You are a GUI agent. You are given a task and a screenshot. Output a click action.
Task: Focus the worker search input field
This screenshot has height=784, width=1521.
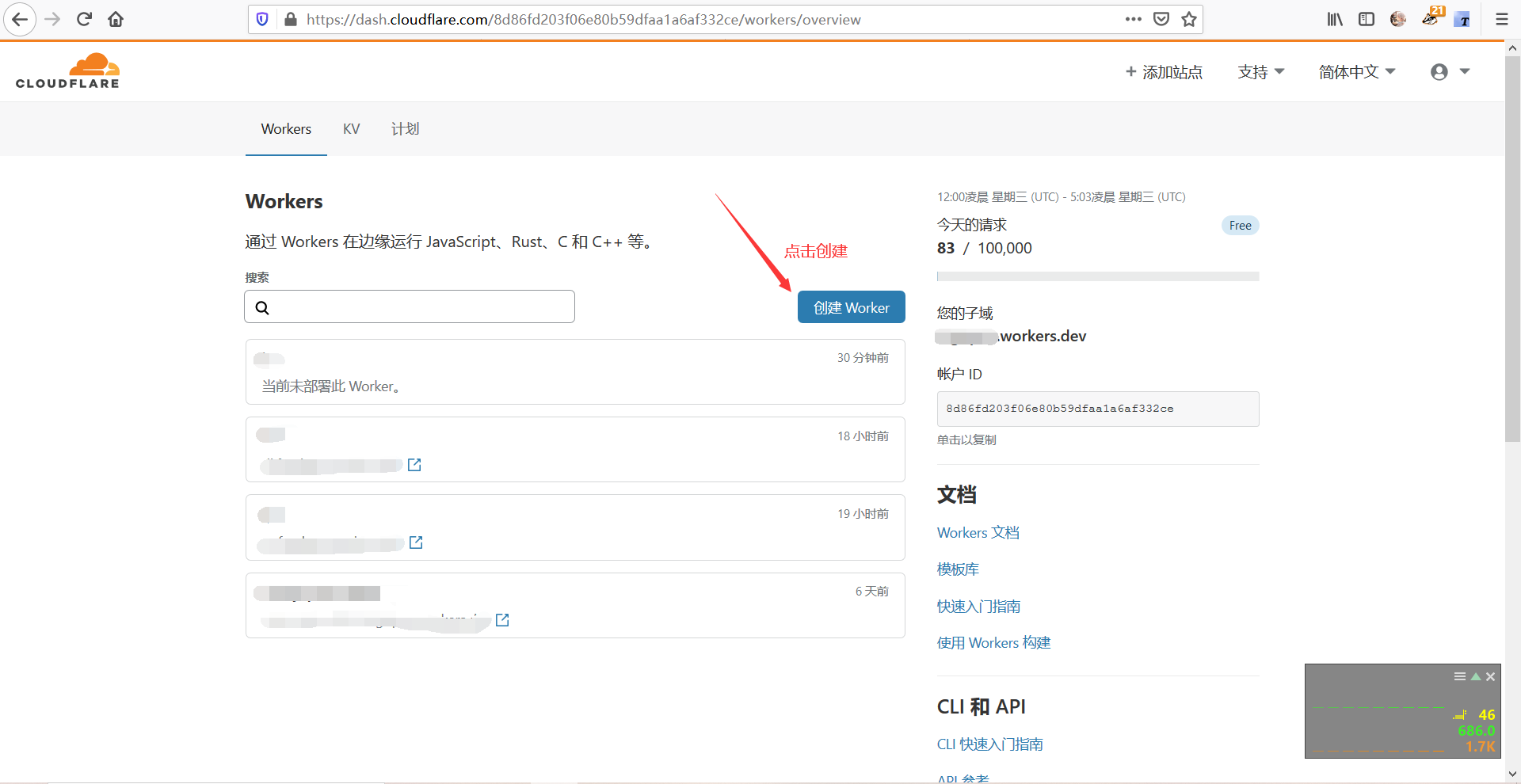[410, 306]
